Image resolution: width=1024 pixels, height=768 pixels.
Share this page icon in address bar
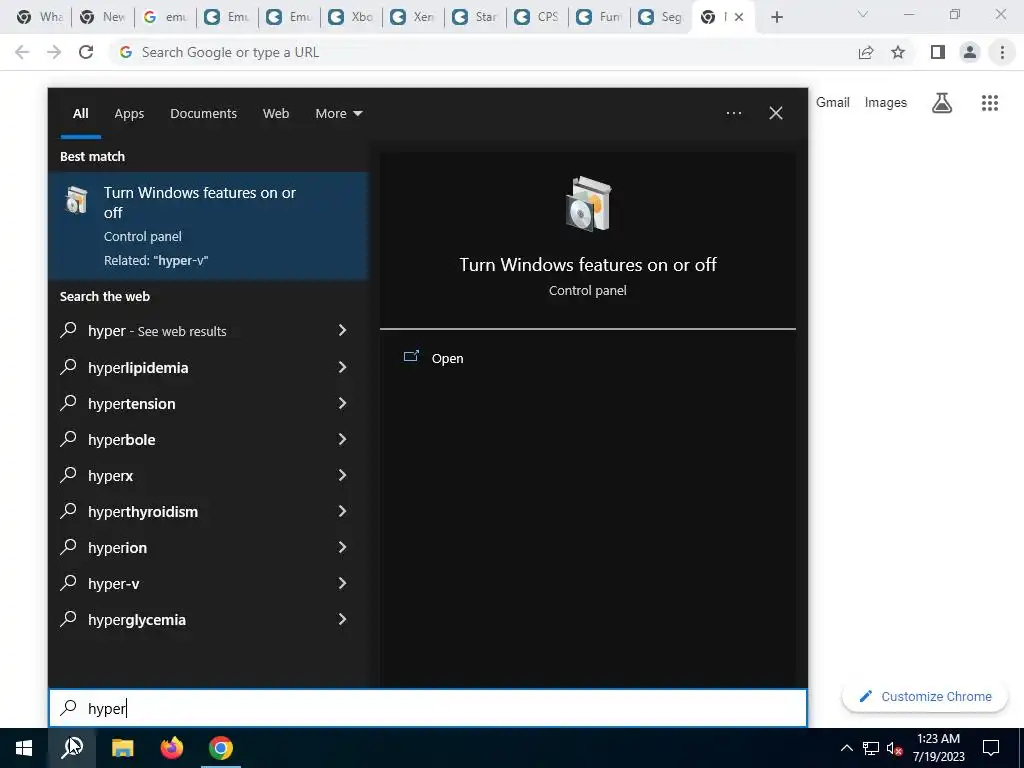coord(866,52)
